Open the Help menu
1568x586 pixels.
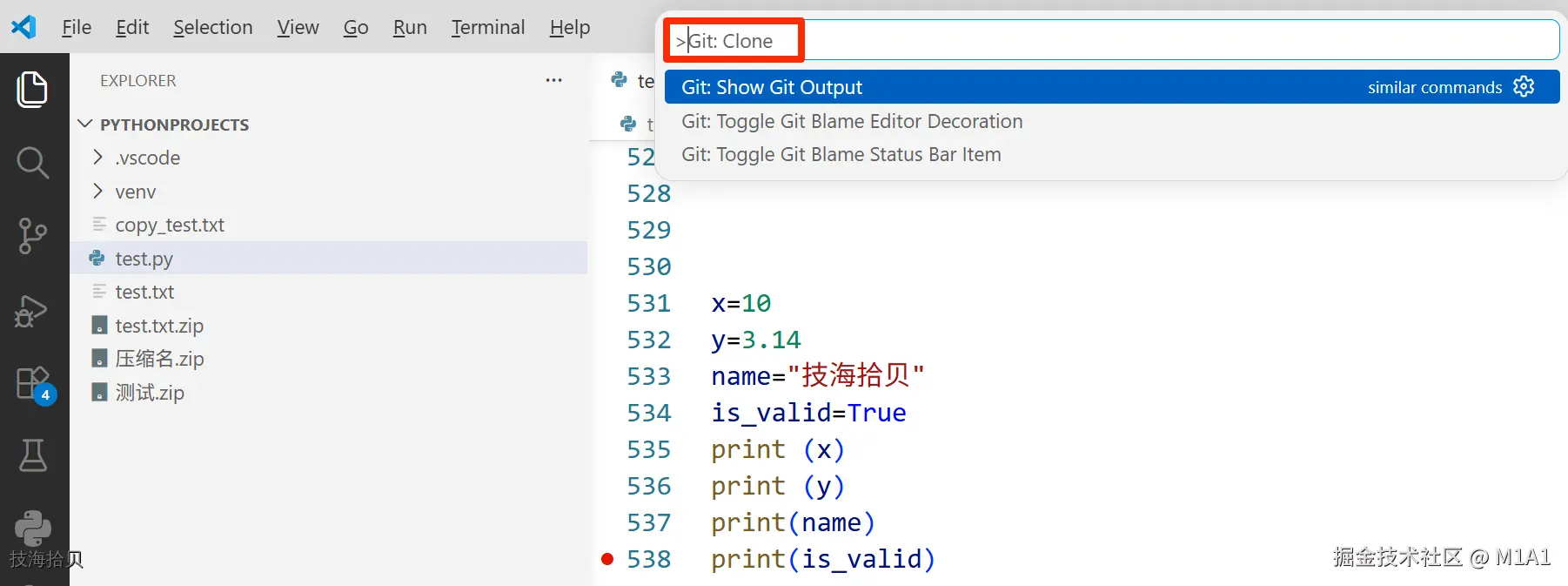click(570, 27)
